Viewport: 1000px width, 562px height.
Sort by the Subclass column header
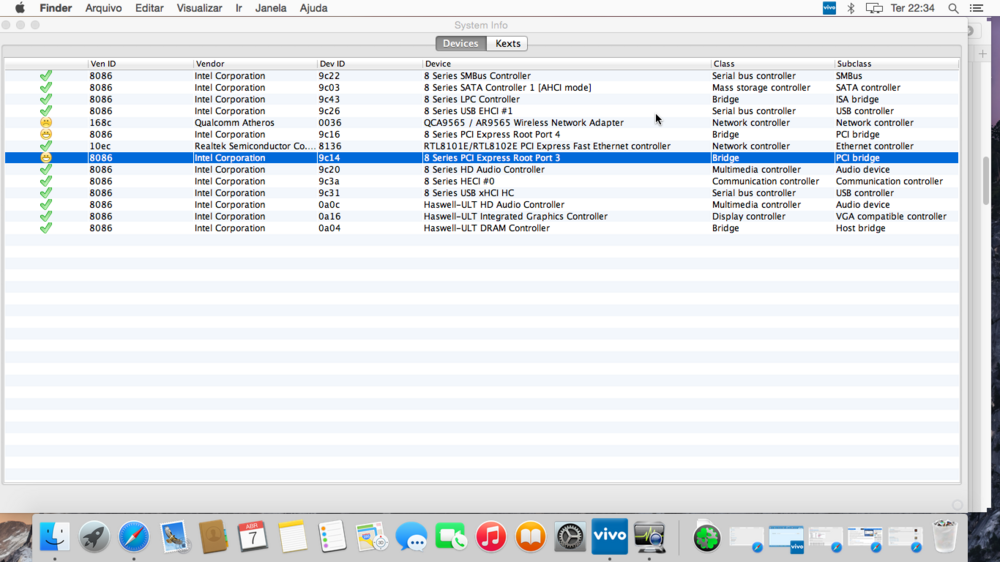pyautogui.click(x=895, y=64)
